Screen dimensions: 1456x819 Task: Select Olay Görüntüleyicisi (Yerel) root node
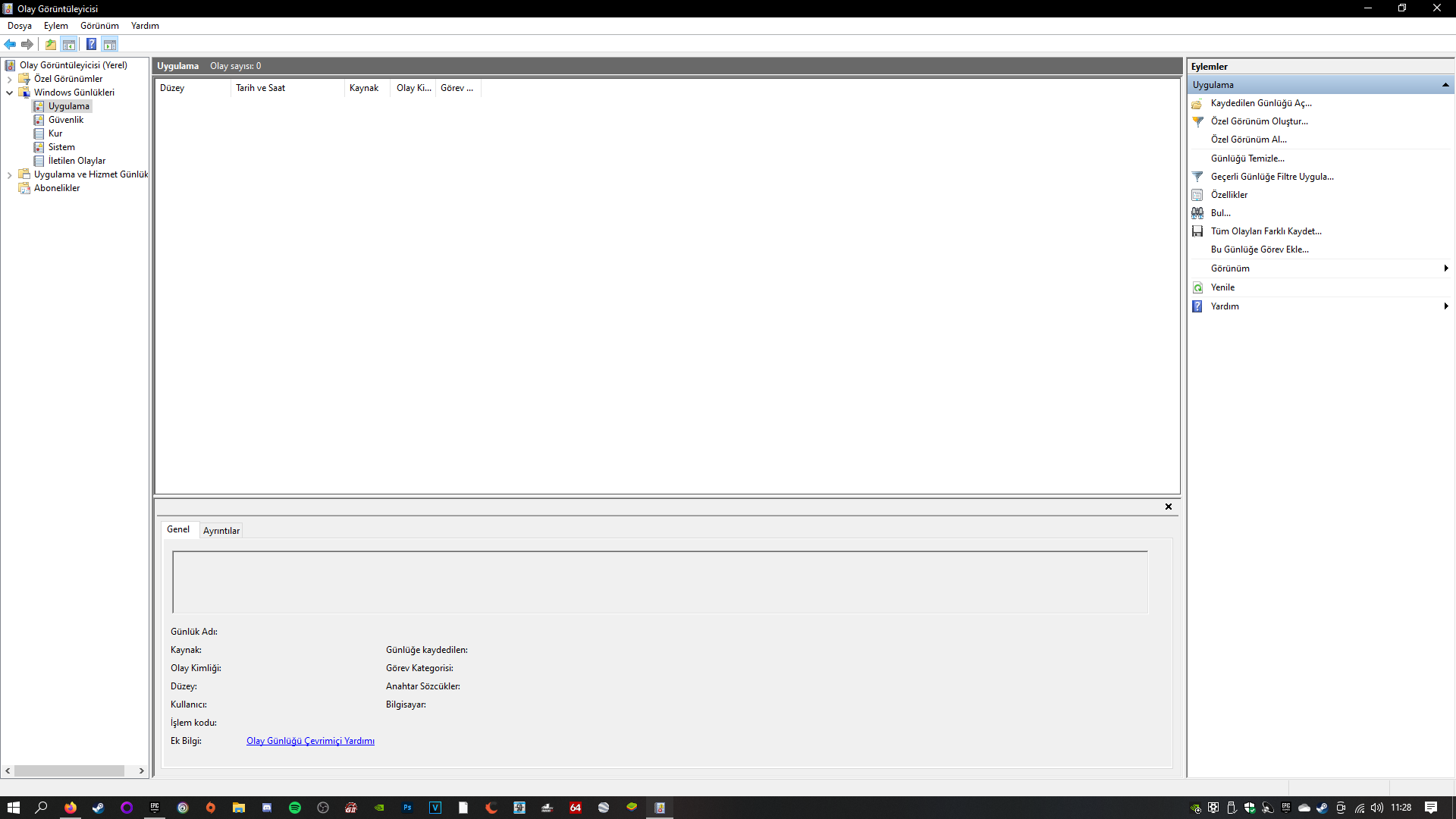(73, 65)
